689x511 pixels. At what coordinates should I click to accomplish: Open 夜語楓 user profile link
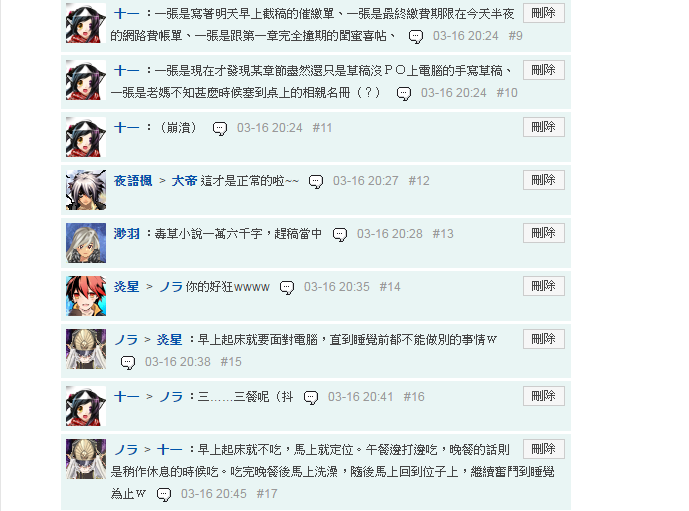(x=133, y=181)
